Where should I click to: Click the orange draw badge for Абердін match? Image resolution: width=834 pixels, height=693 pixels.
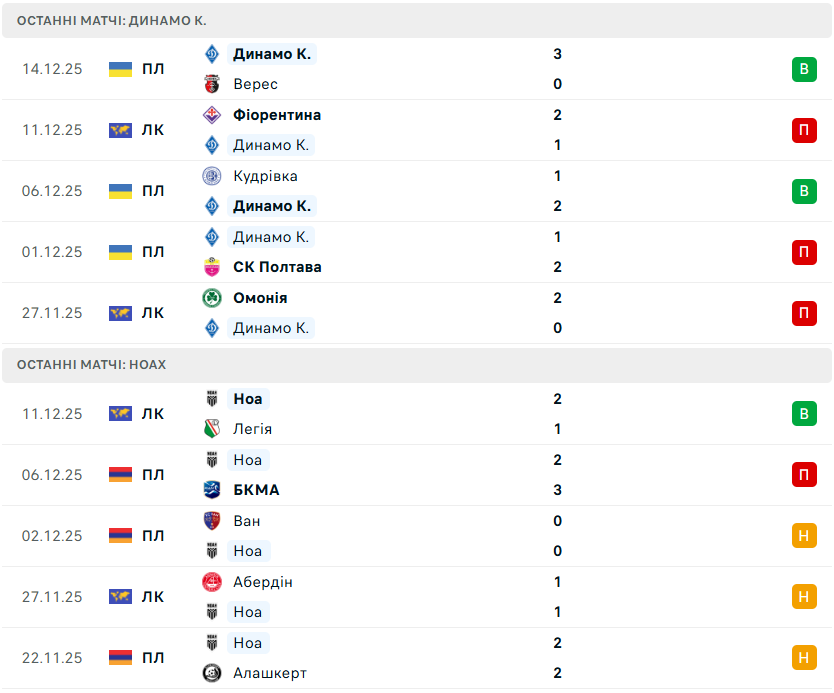(804, 597)
